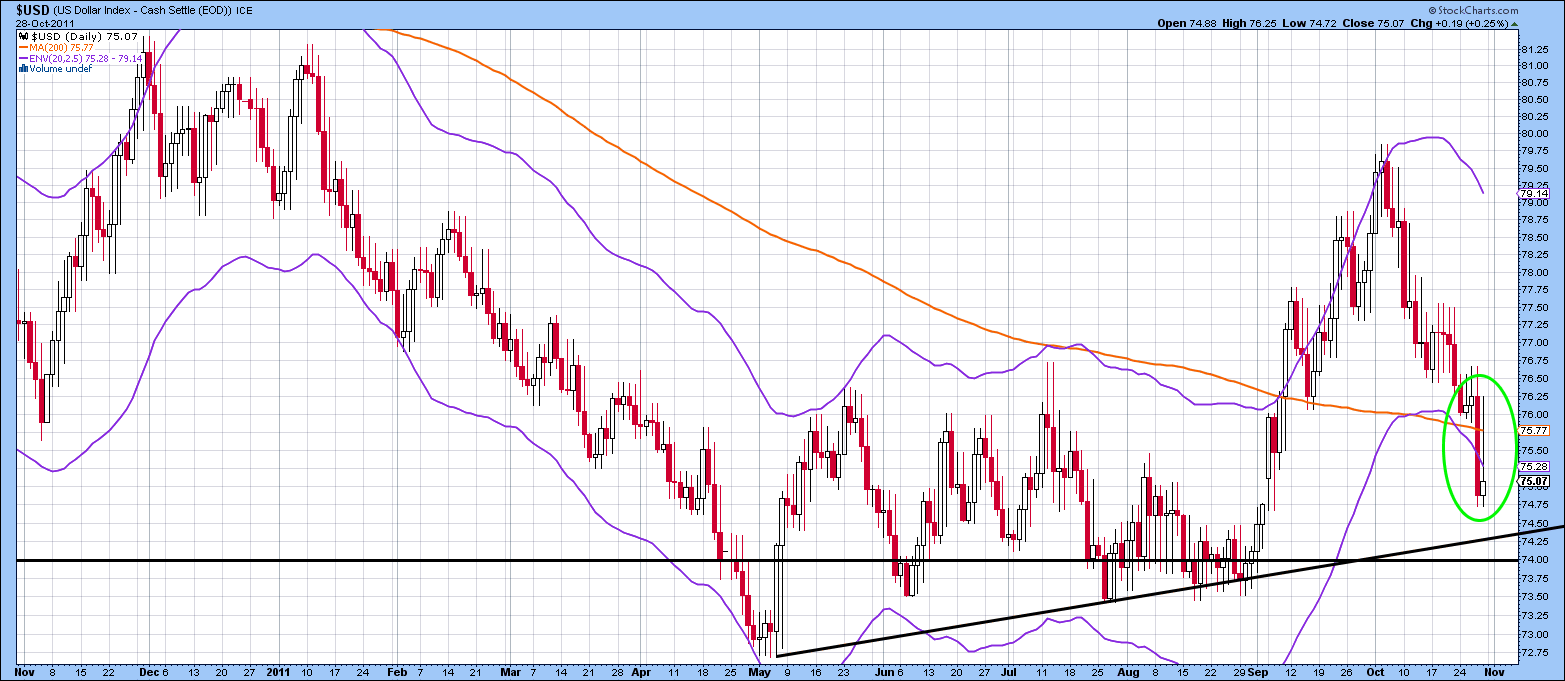
Task: Click the Feb month label on time axis
Action: (395, 671)
